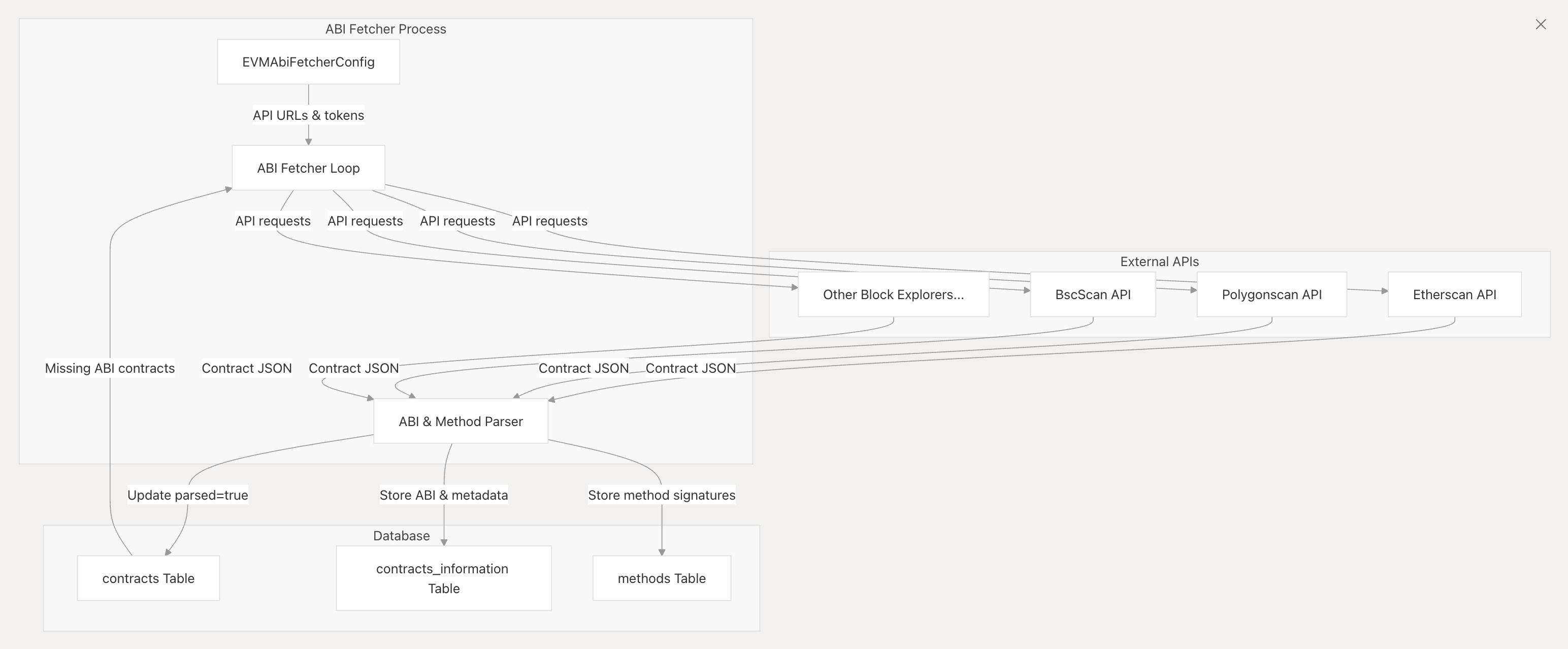Click the 'Missing ABI contracts' edge label
The image size is (1568, 649).
pos(110,368)
